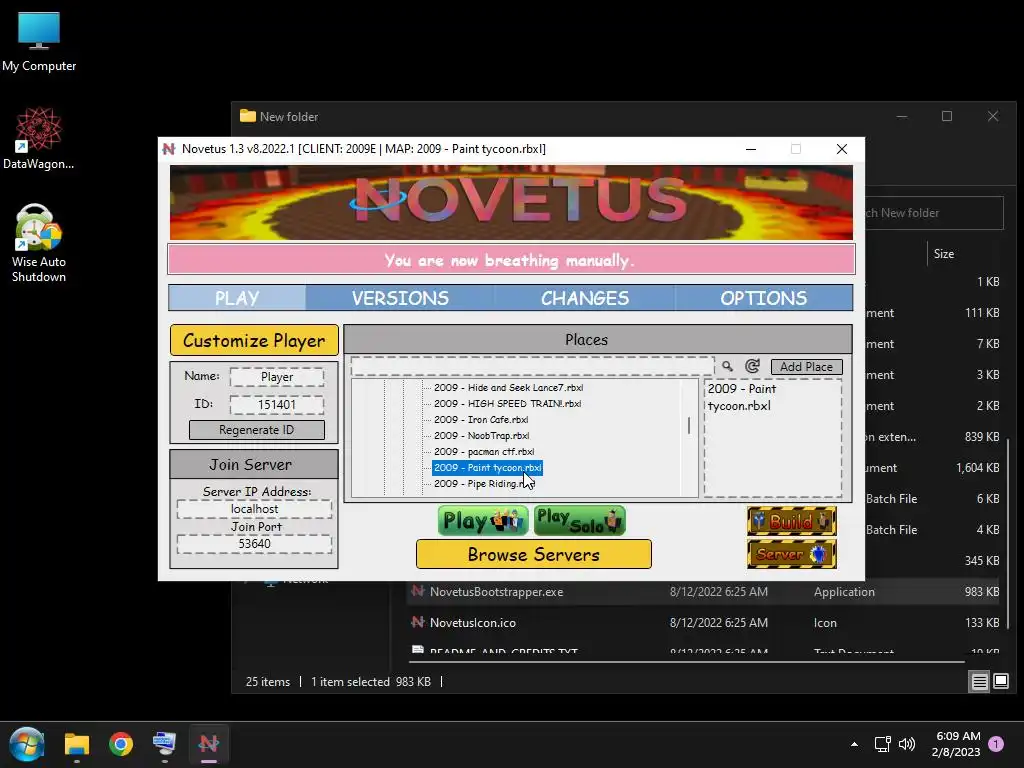Click the Novetus title bar logo icon
The width and height of the screenshot is (1024, 768).
pyautogui.click(x=169, y=149)
